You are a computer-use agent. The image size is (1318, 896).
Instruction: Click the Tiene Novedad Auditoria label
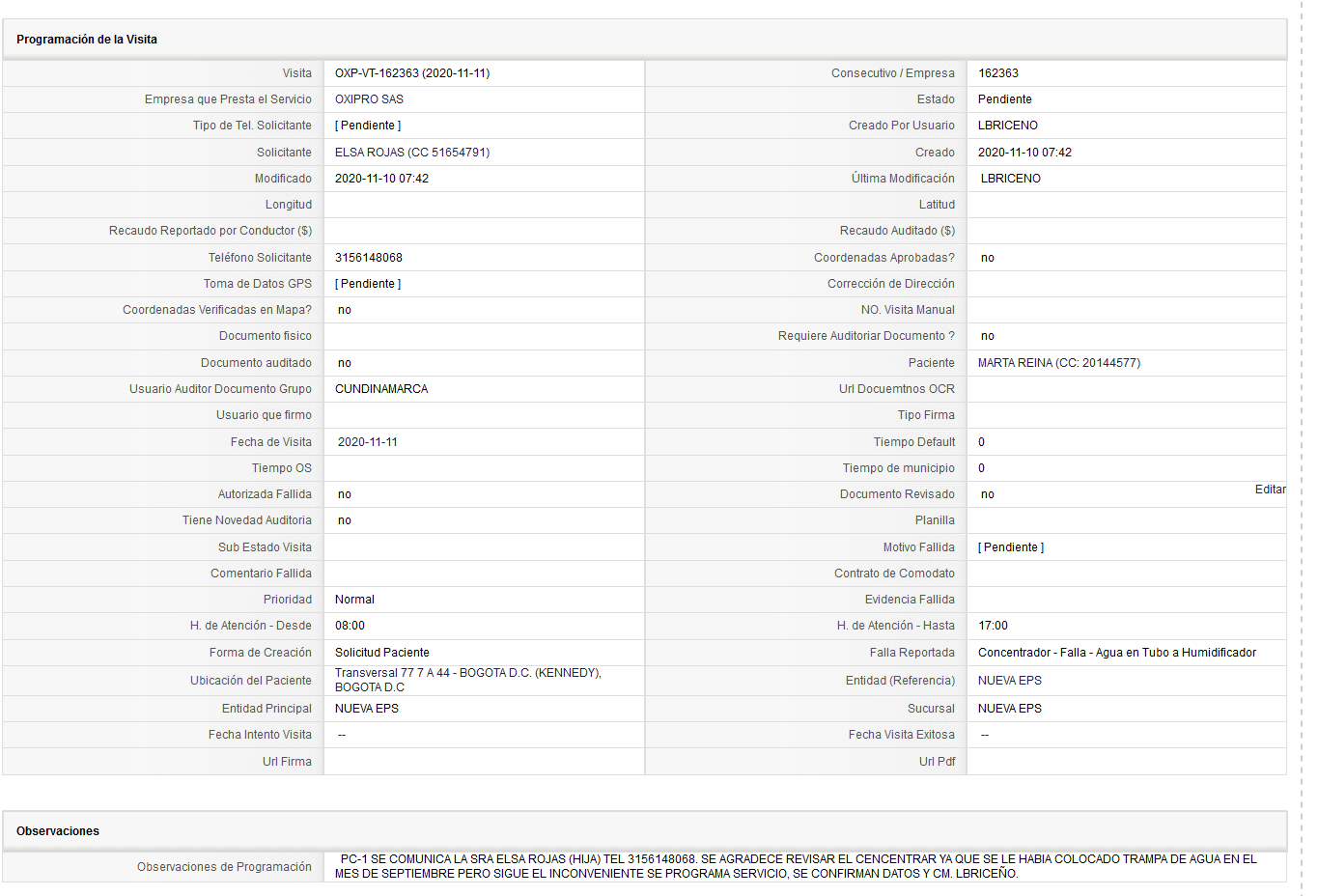point(247,520)
